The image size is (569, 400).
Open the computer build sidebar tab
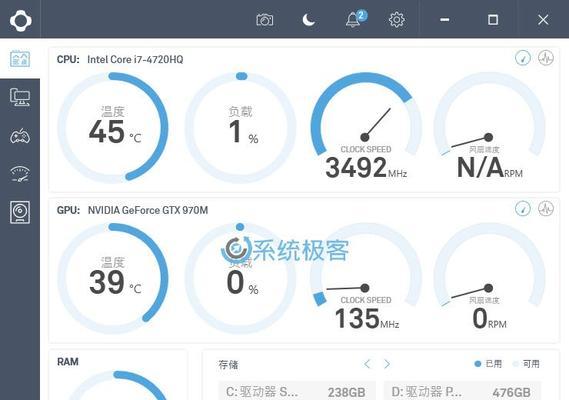point(20,97)
